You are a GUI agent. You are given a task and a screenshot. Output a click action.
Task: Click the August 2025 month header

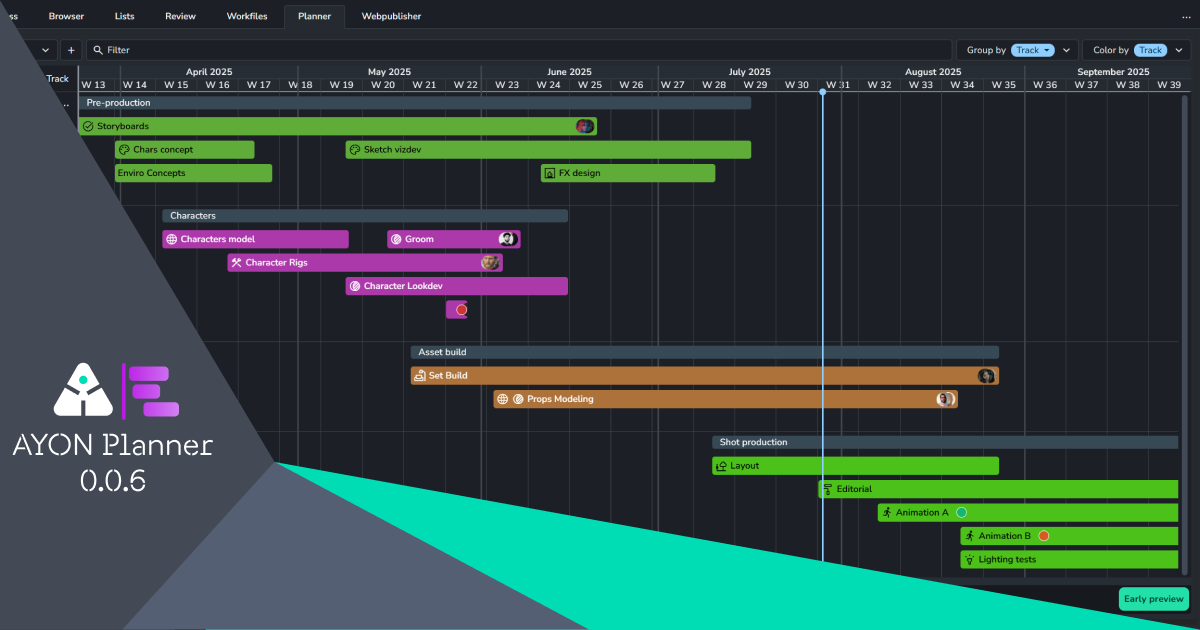933,72
